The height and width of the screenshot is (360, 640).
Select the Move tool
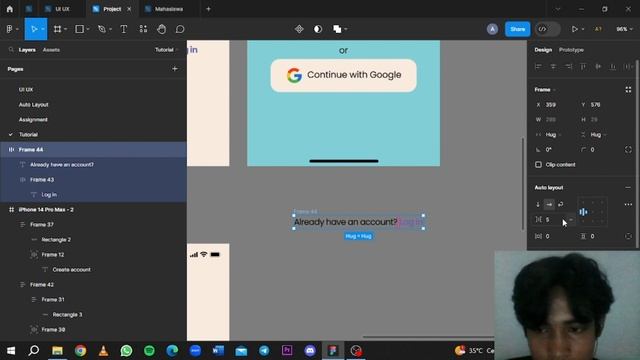click(34, 29)
